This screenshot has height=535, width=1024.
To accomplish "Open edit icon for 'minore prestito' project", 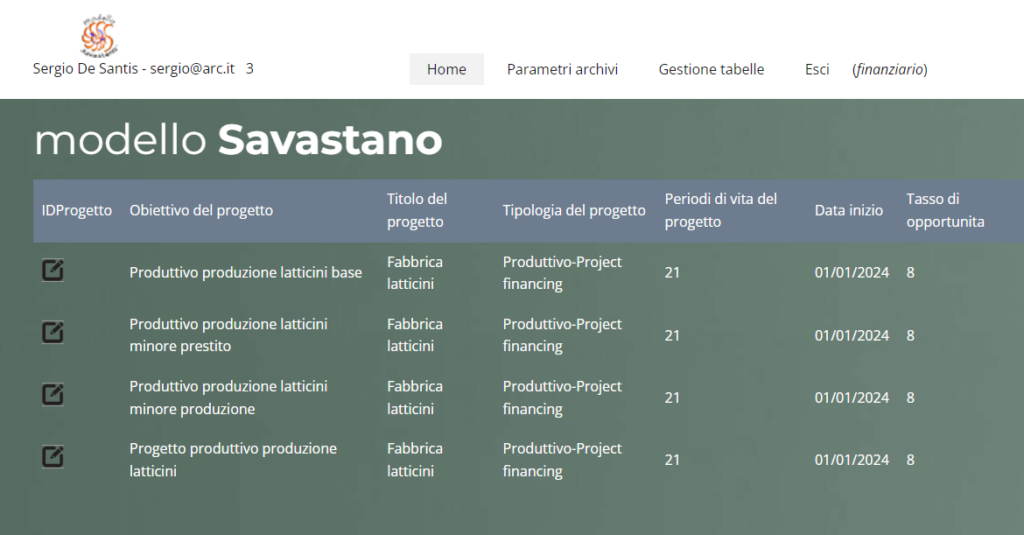I will [53, 332].
